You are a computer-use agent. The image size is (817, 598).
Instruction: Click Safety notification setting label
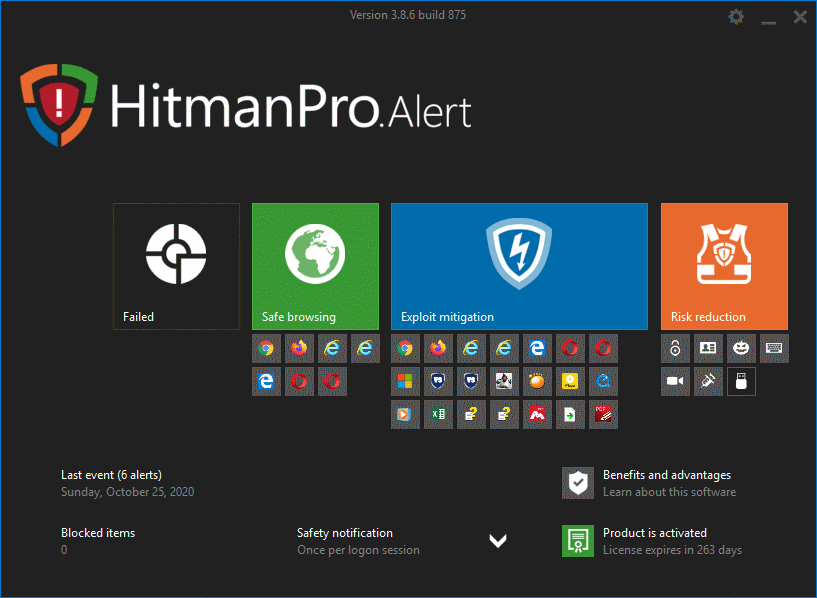(x=345, y=533)
